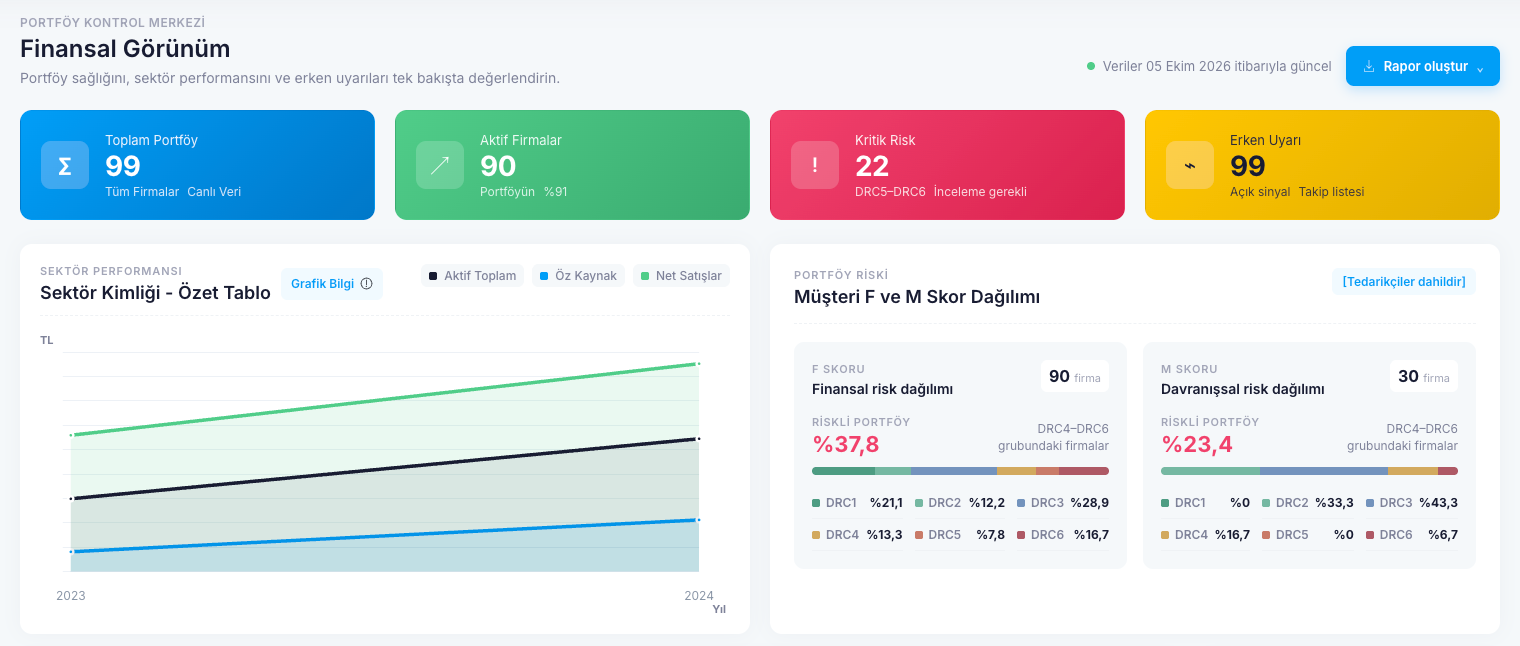Click the lightning icon on Erken Uyarı card
Viewport: 1520px width, 646px height.
click(x=1190, y=165)
